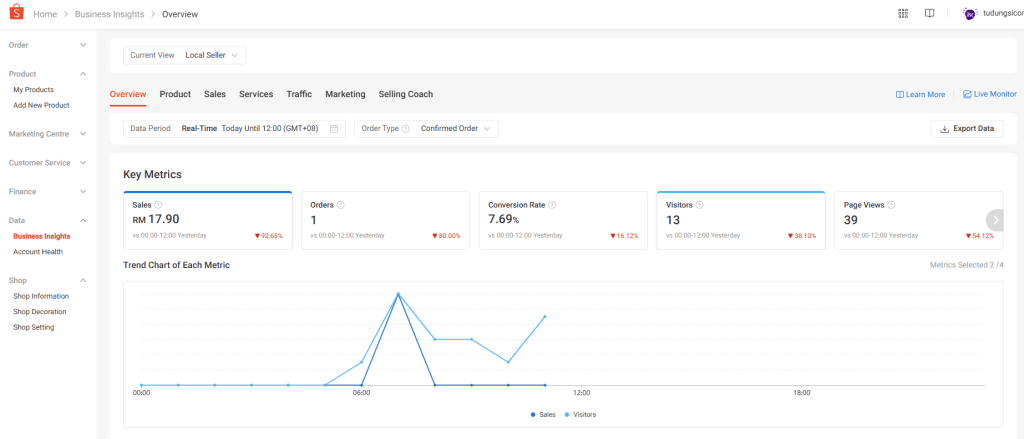Open Shop Setting in sidebar

click(33, 327)
